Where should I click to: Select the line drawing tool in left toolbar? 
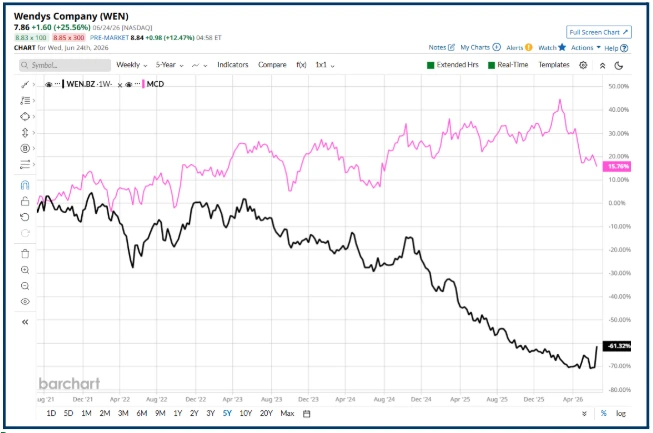(25, 85)
